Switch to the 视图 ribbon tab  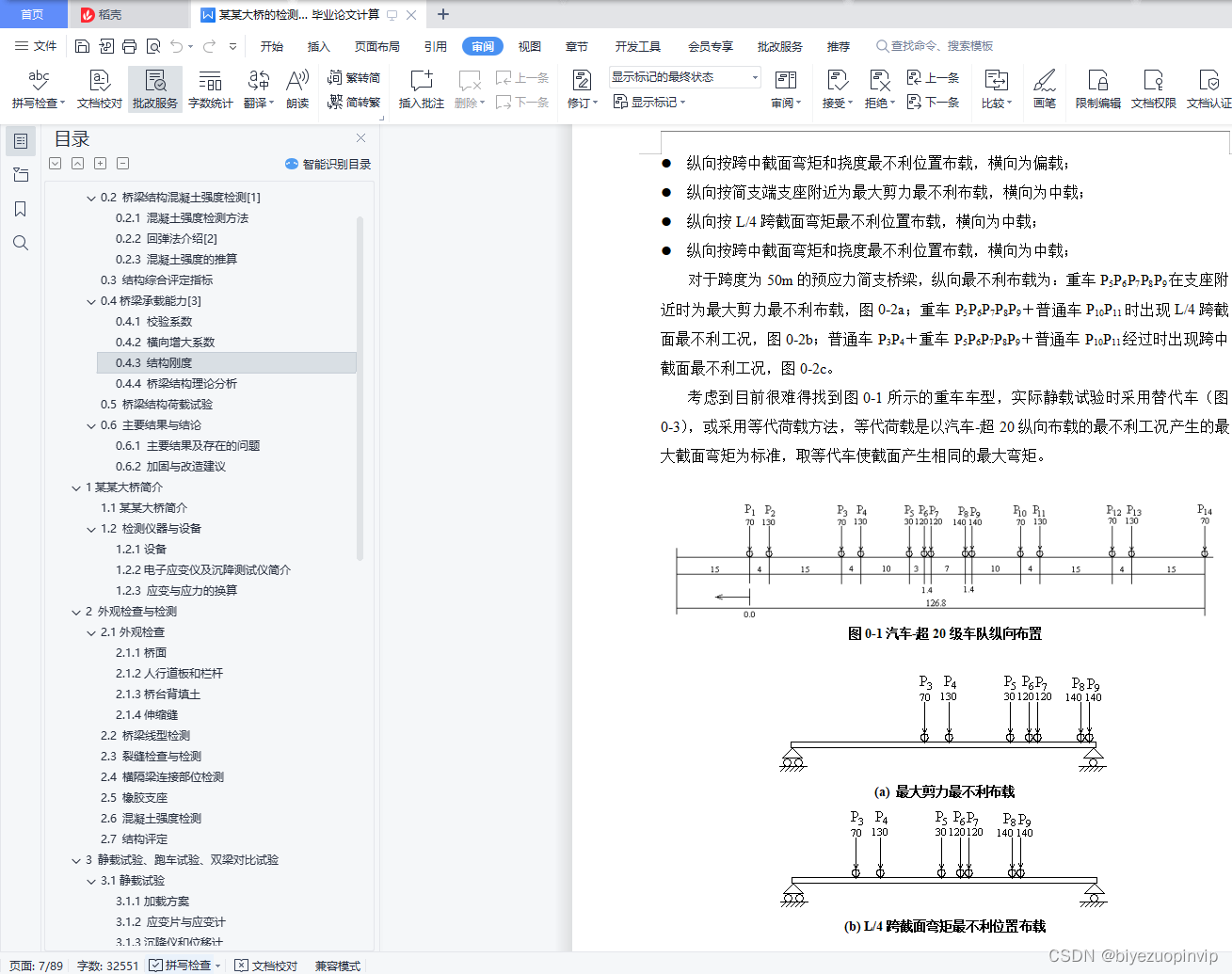[530, 46]
